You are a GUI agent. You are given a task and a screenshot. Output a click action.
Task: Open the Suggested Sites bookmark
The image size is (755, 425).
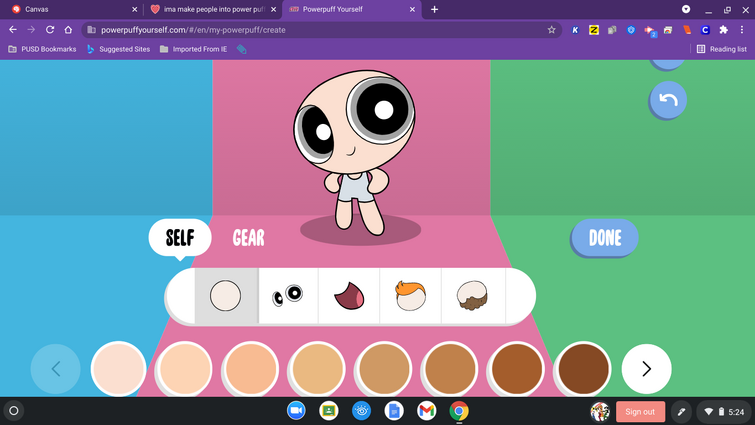click(x=118, y=49)
